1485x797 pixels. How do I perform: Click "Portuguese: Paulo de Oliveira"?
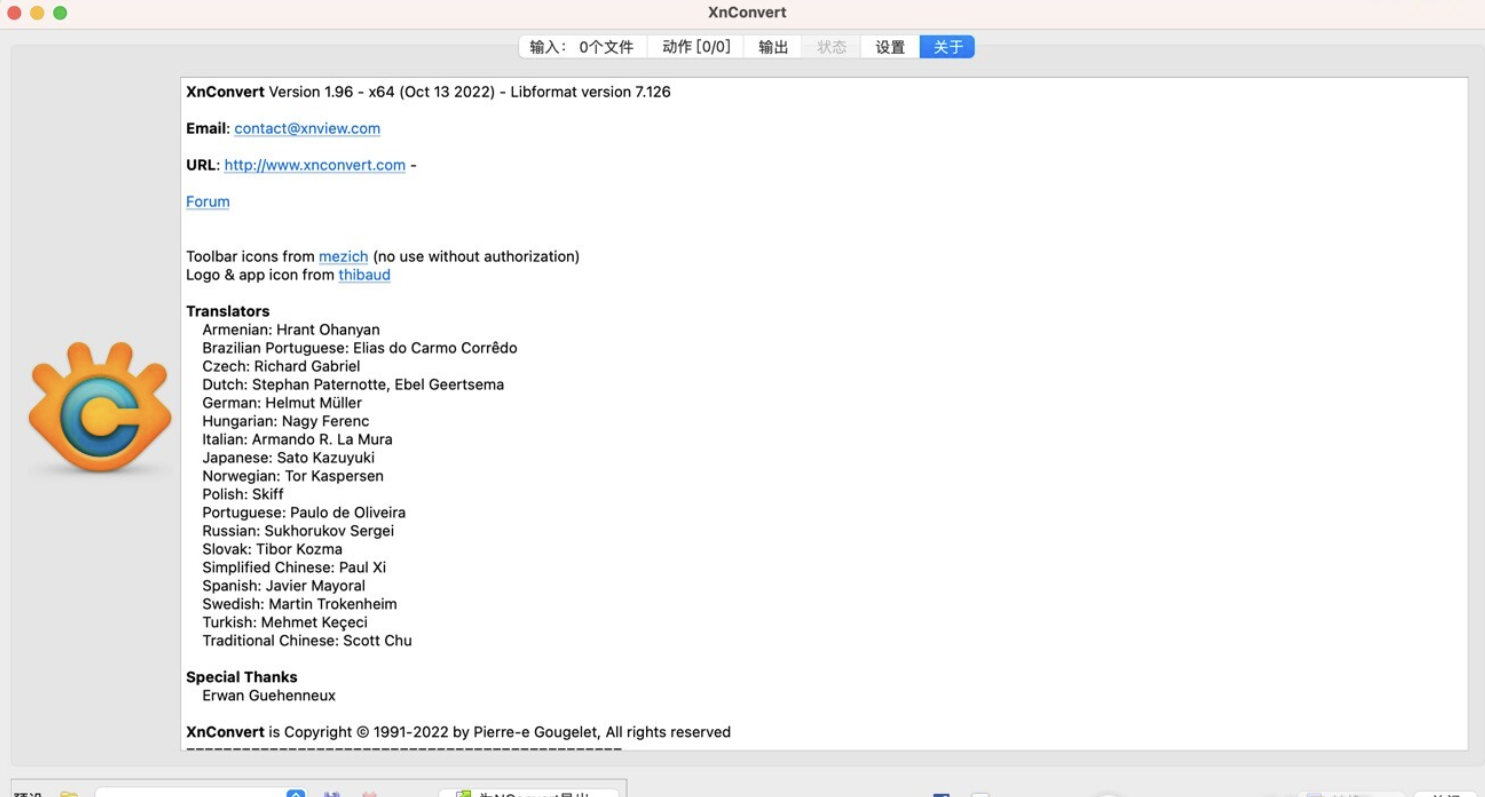point(304,513)
